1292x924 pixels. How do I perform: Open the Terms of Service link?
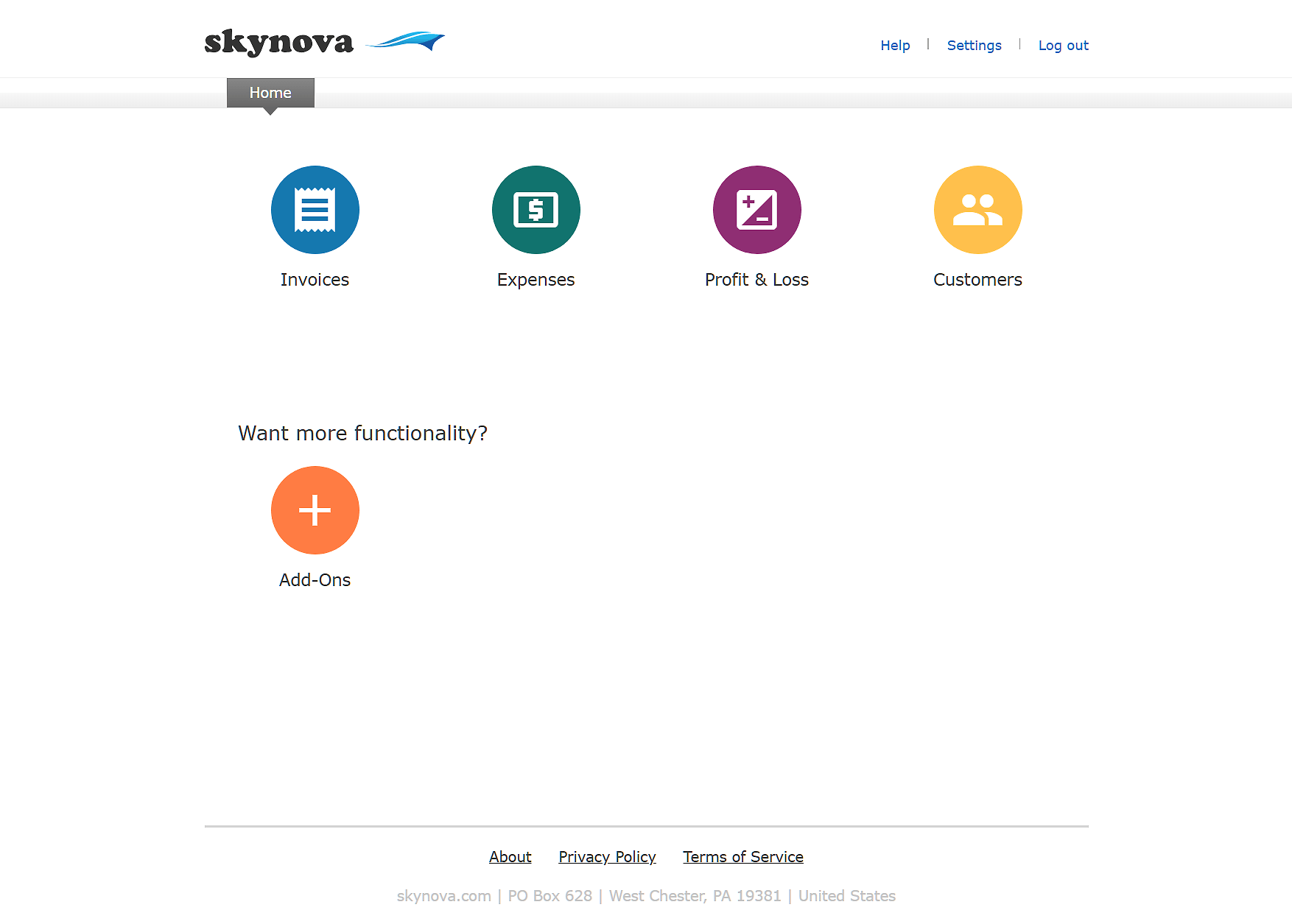(742, 857)
